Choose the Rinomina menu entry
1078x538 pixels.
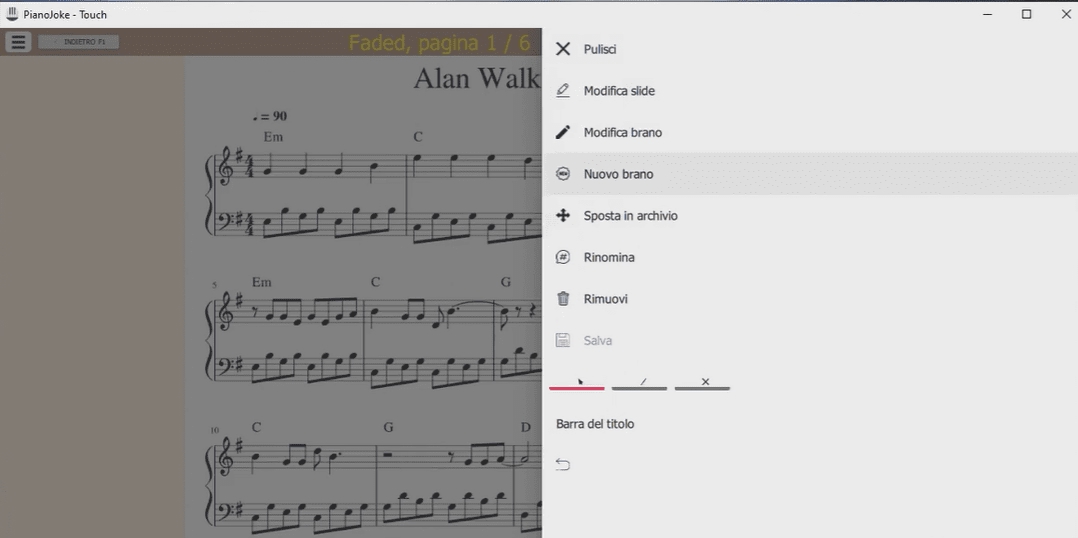(609, 257)
